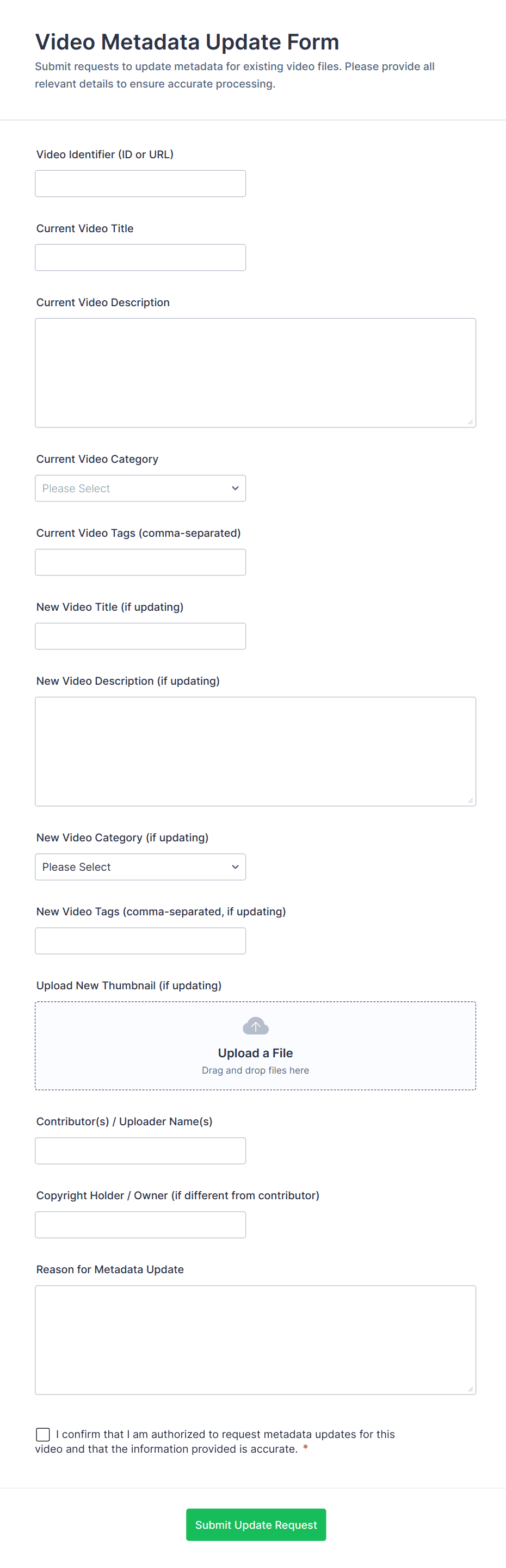Focus the New Video Tags input field
Screen dimensions: 506x1568
140,940
